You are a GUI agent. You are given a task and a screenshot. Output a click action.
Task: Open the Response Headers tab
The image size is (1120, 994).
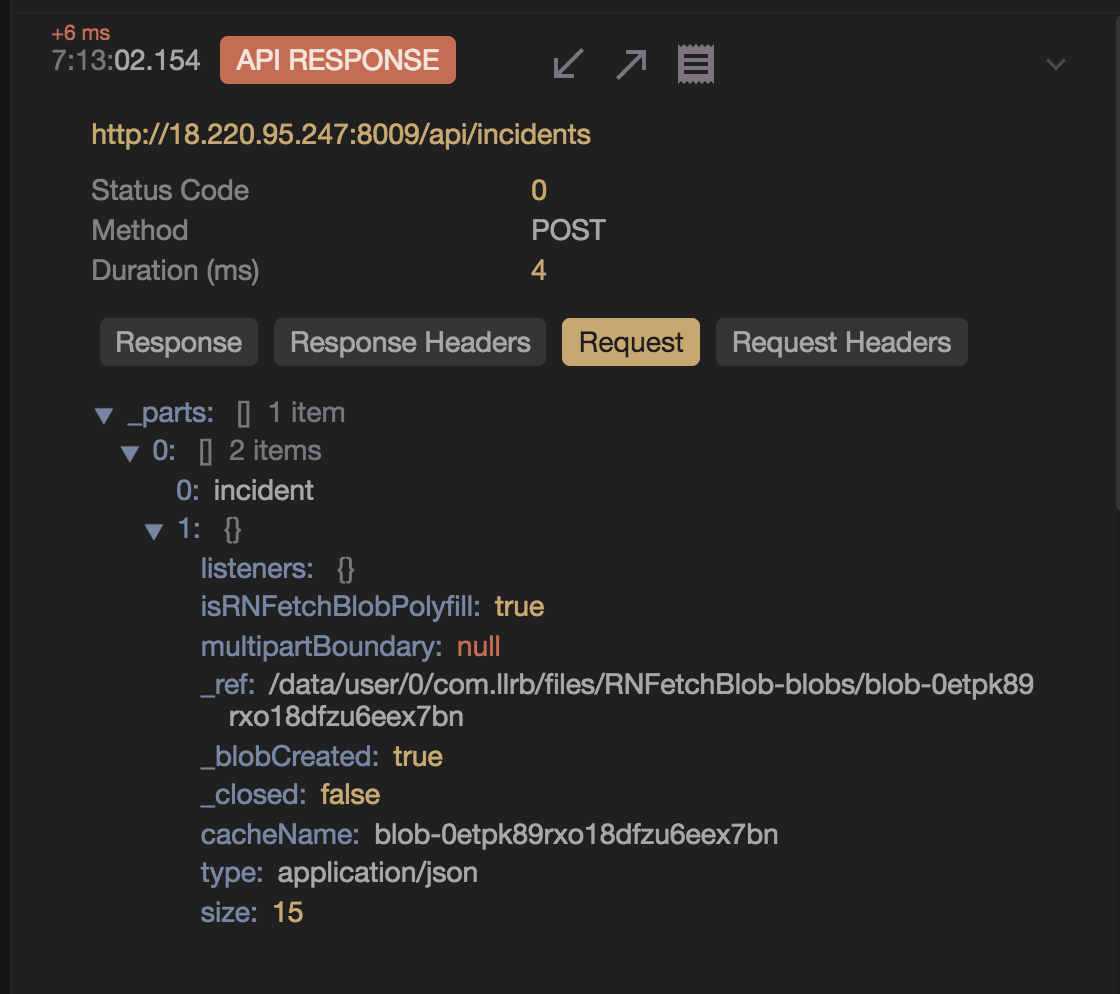410,342
